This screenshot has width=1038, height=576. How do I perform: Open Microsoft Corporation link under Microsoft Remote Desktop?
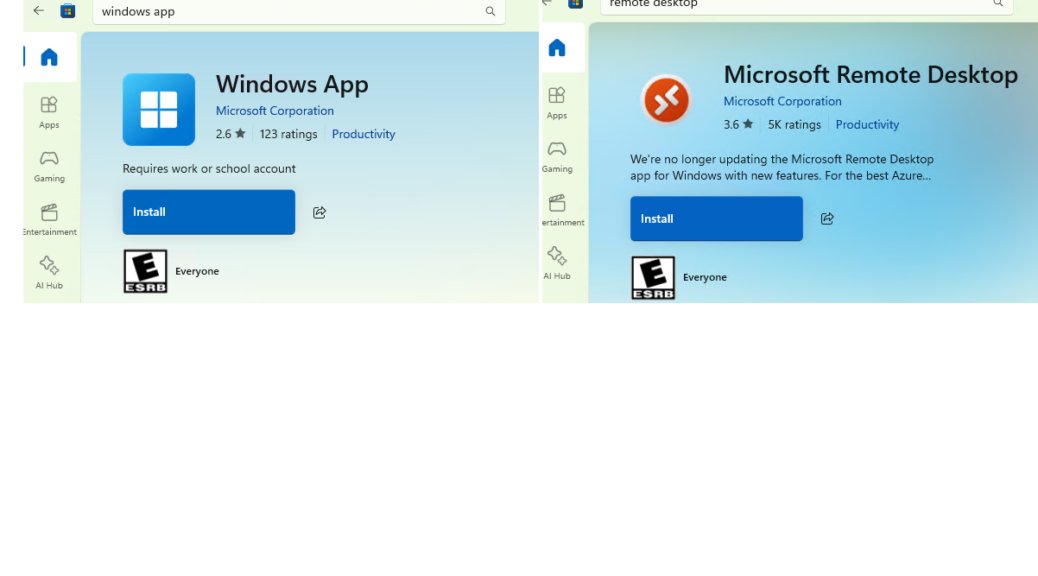(x=782, y=101)
